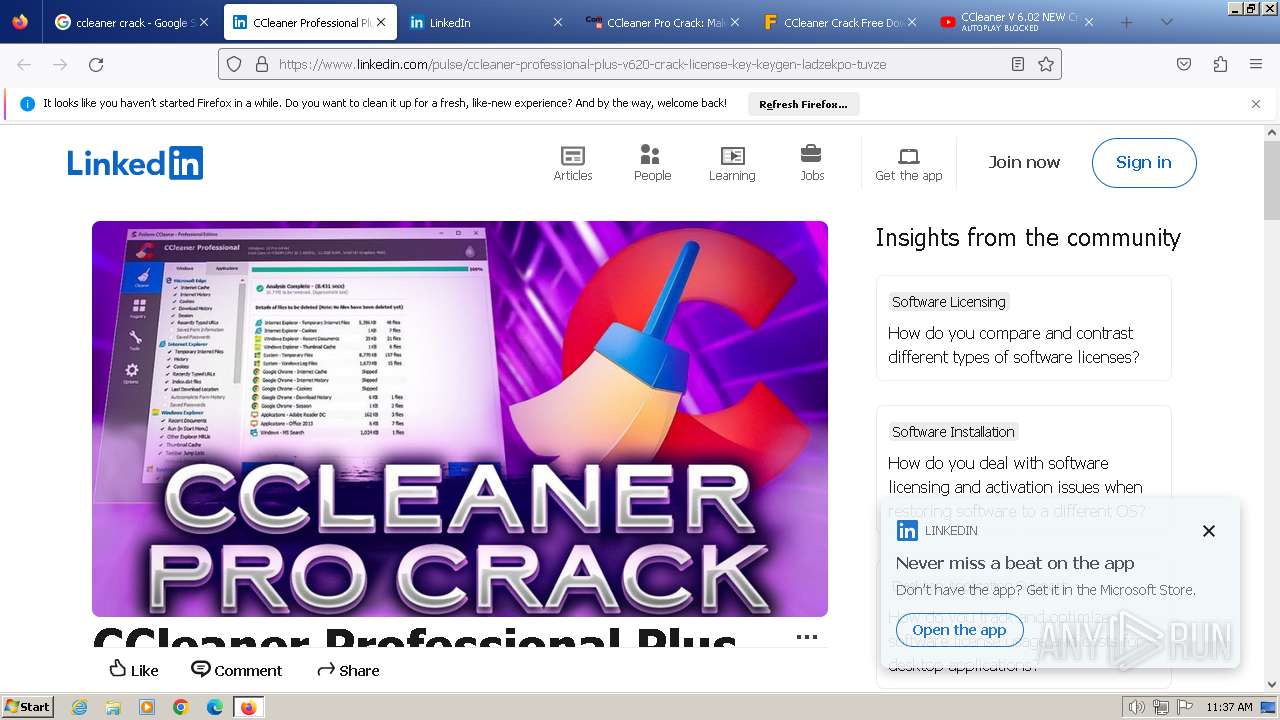
Task: Open Firefox application menu
Action: click(1256, 64)
